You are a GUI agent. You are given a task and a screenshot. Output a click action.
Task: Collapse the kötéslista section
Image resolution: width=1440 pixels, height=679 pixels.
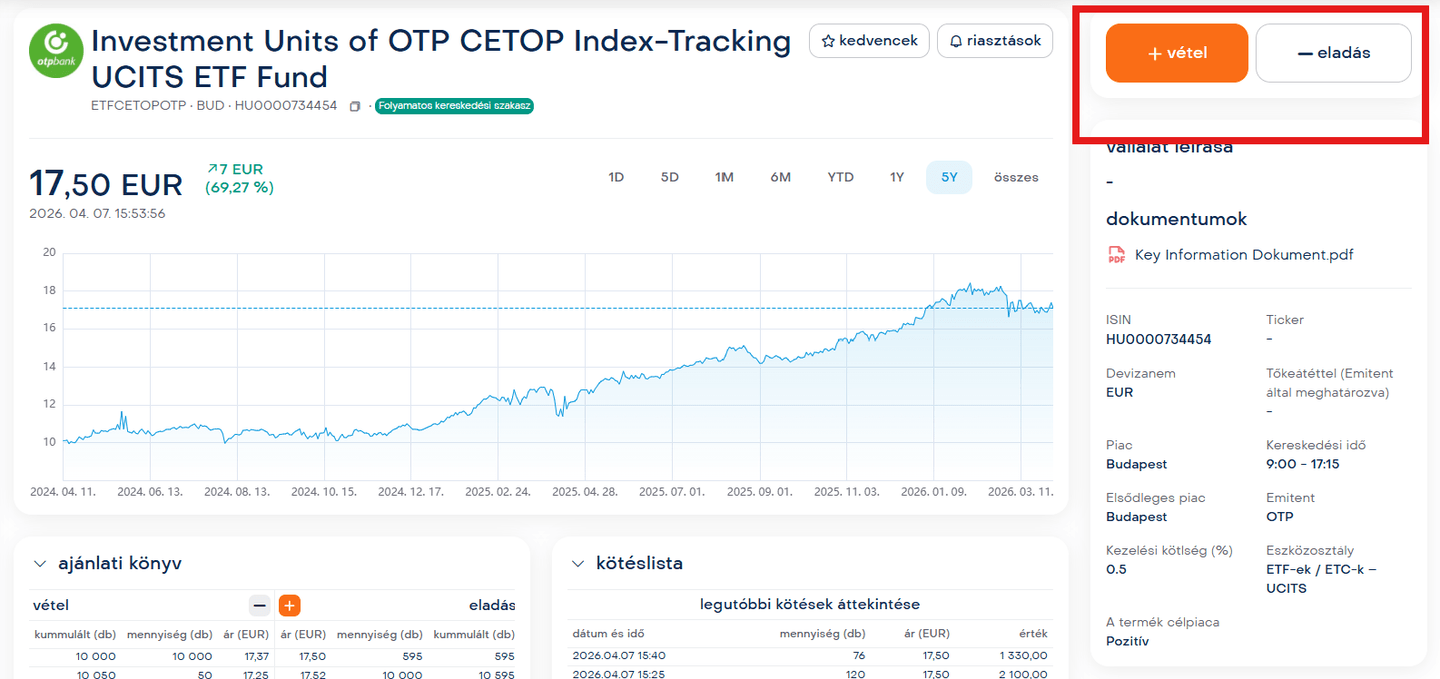pyautogui.click(x=577, y=564)
